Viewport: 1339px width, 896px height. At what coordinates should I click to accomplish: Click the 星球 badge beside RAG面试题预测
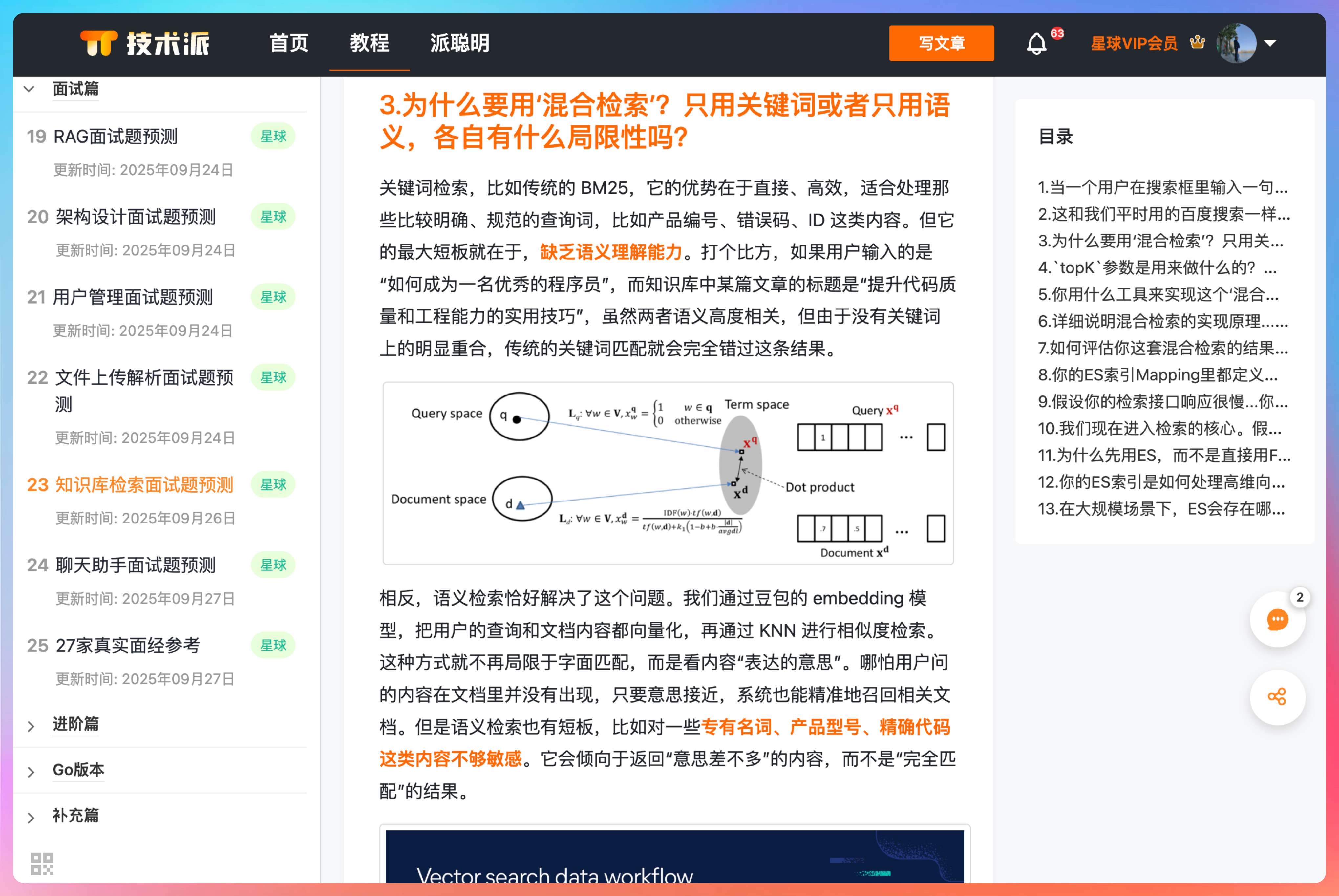(273, 137)
